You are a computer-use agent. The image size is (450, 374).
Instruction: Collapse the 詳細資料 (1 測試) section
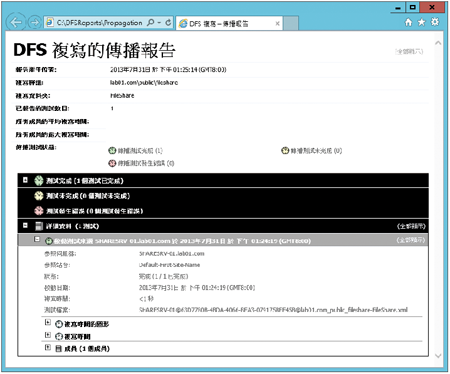(25, 225)
